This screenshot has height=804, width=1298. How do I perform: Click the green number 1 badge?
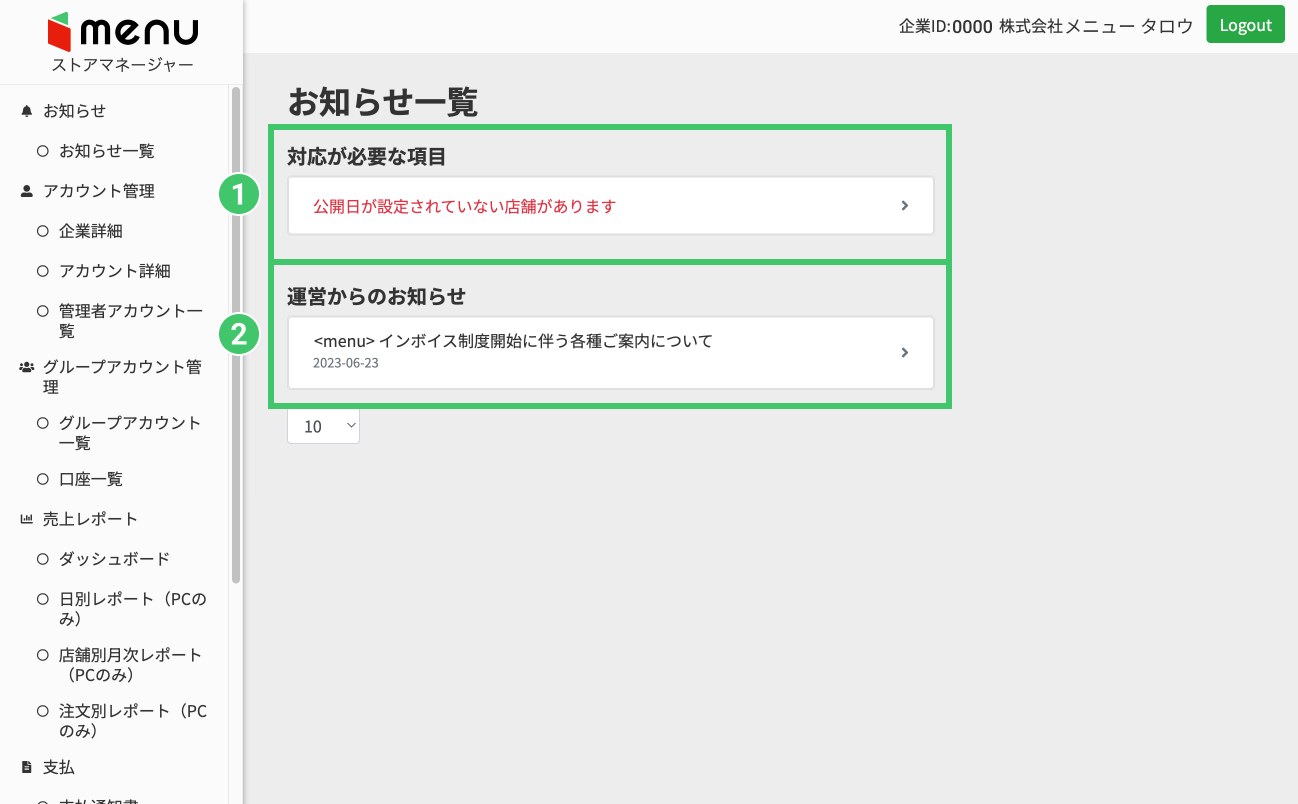coord(239,195)
